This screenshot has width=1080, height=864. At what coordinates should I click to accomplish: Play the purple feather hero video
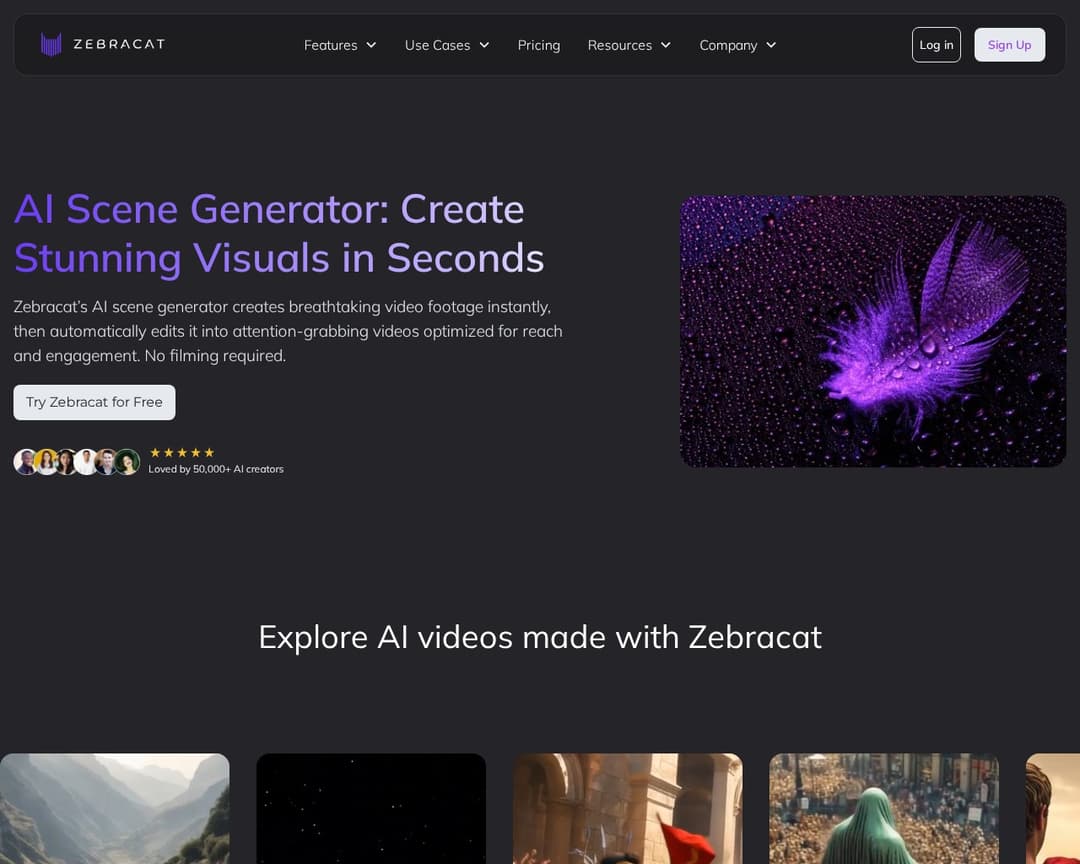tap(873, 331)
